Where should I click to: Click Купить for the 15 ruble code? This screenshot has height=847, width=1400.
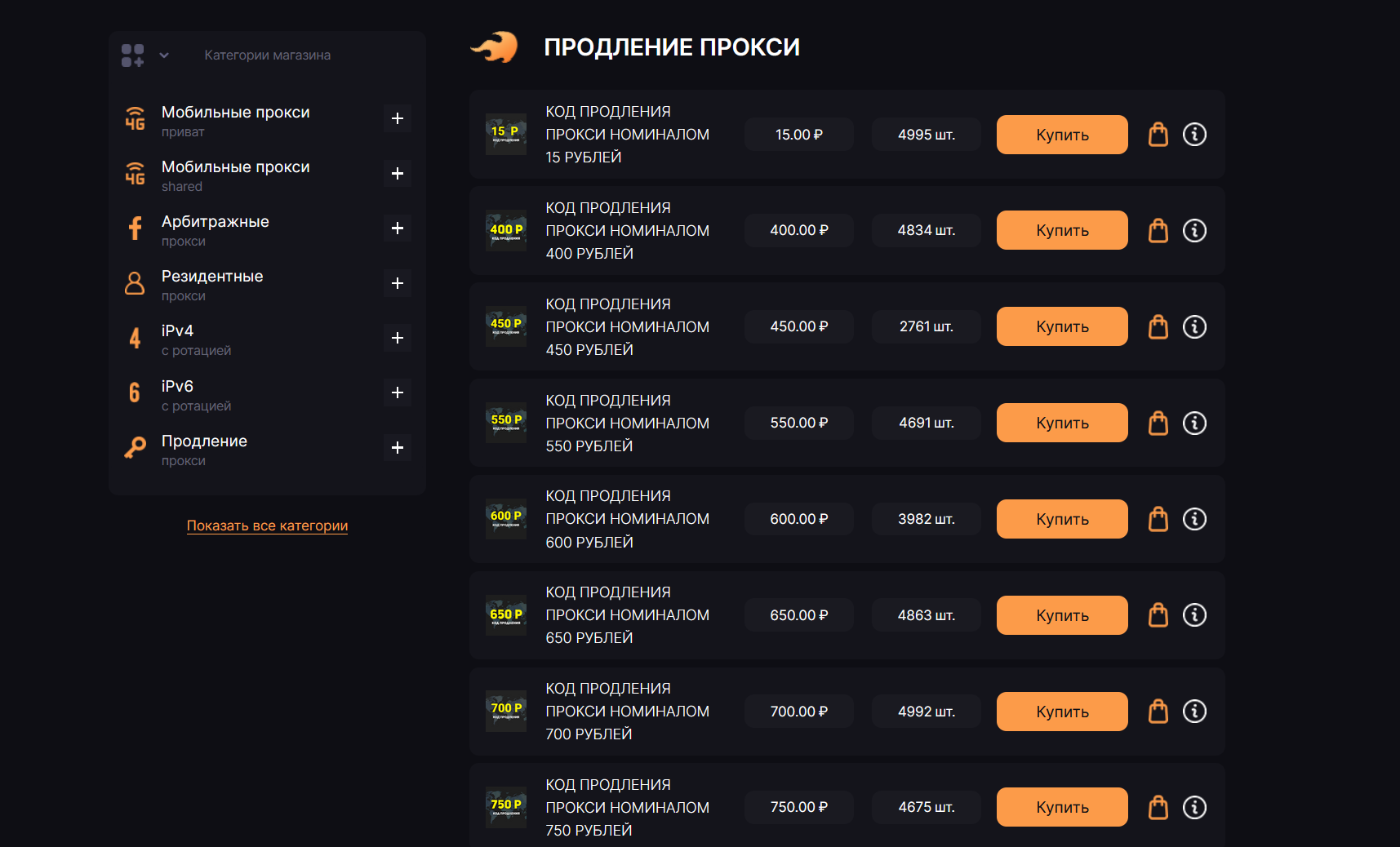tap(1061, 135)
